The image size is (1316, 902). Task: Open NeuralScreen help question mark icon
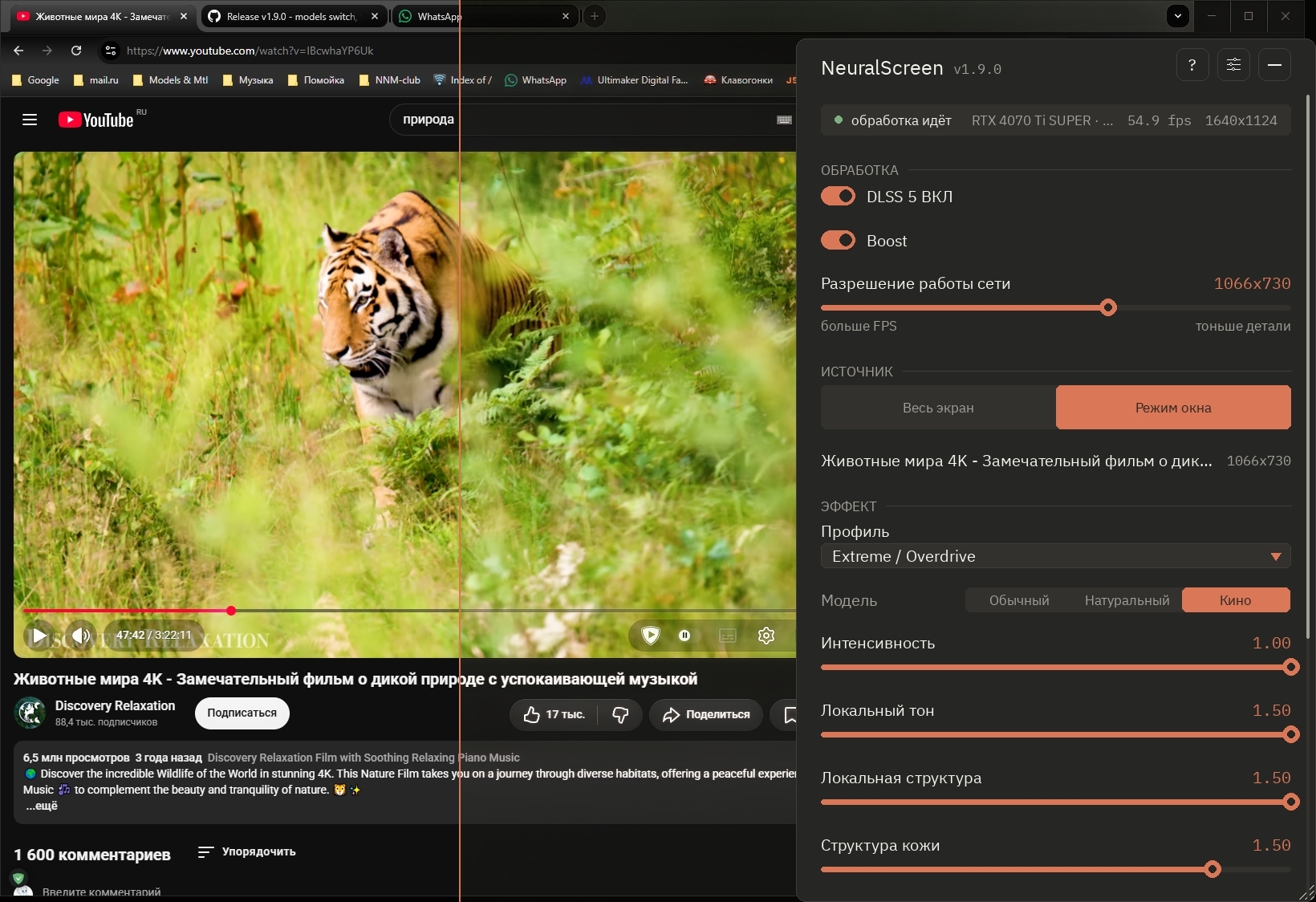coord(1192,65)
